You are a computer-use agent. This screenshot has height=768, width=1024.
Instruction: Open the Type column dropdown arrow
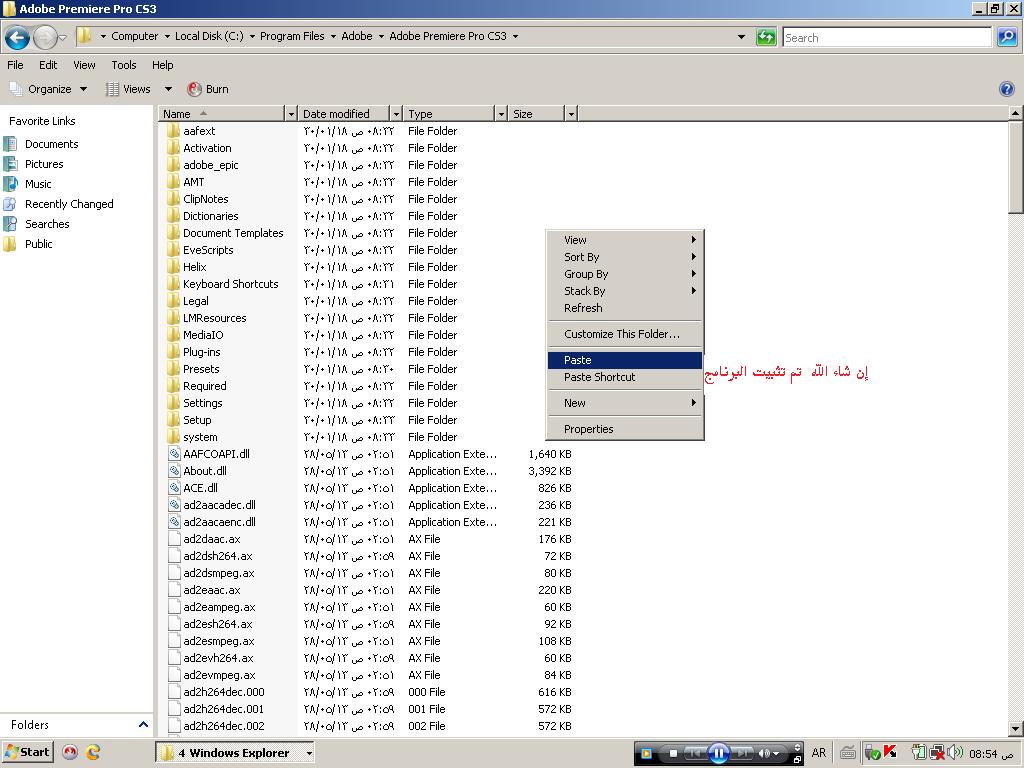[501, 114]
